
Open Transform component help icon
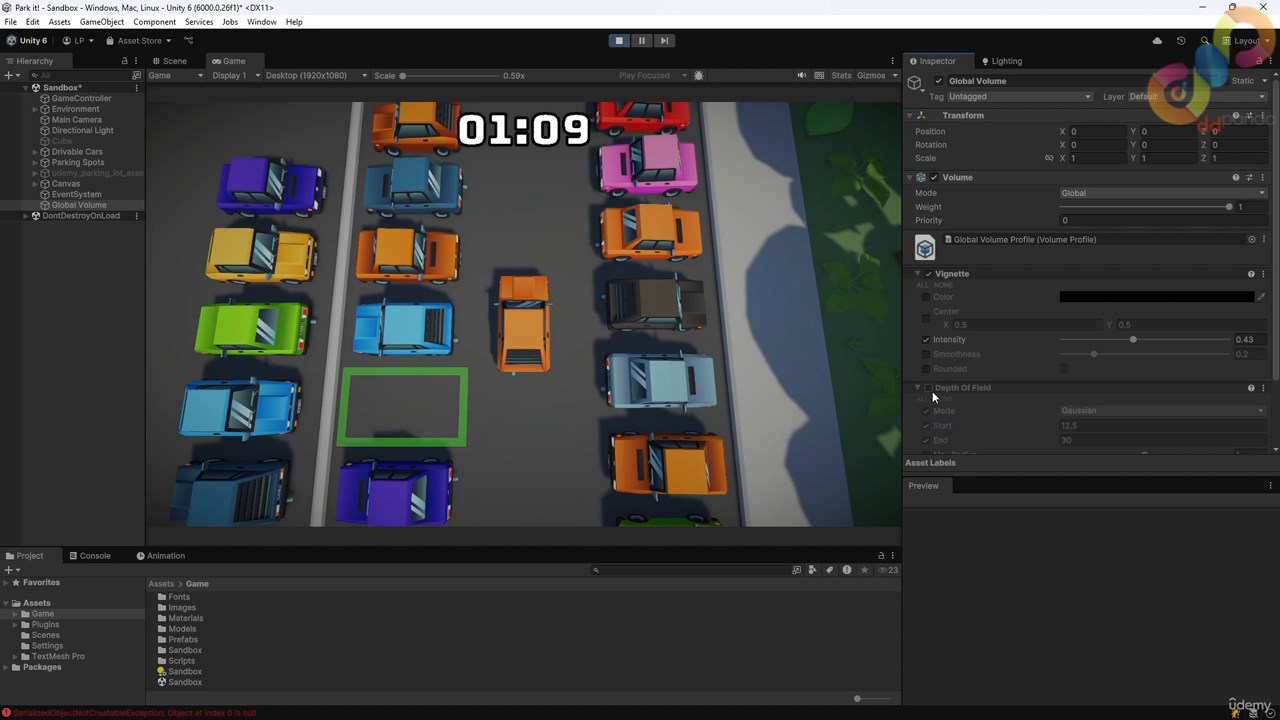click(1236, 116)
